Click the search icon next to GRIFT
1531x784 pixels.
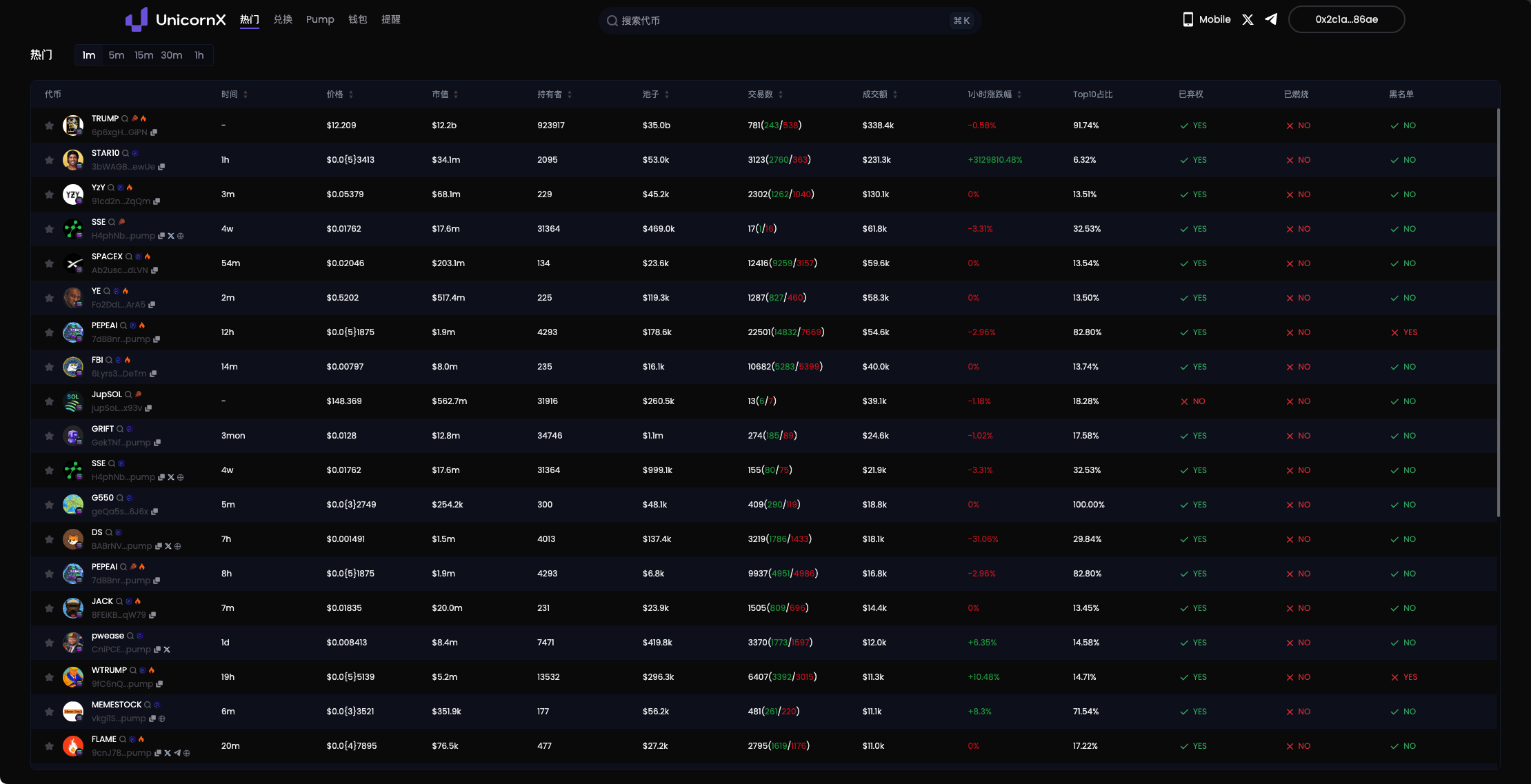pos(120,429)
